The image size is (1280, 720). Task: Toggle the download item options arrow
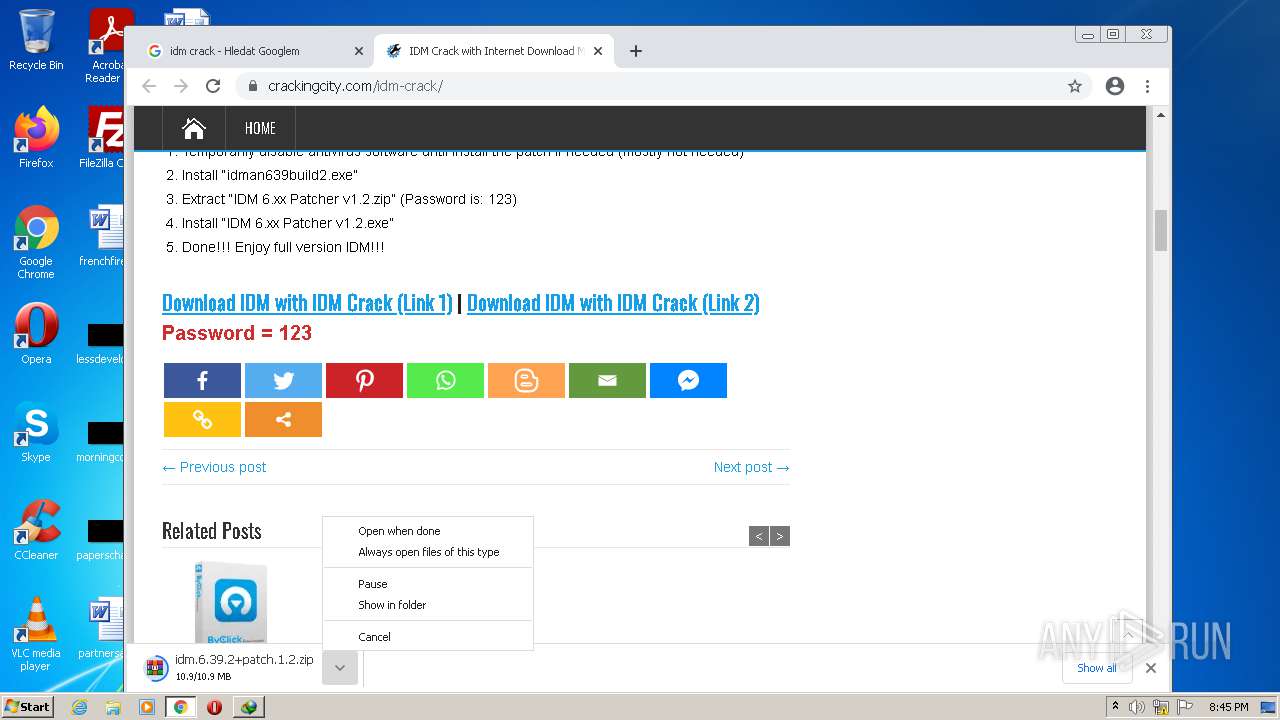coord(340,668)
